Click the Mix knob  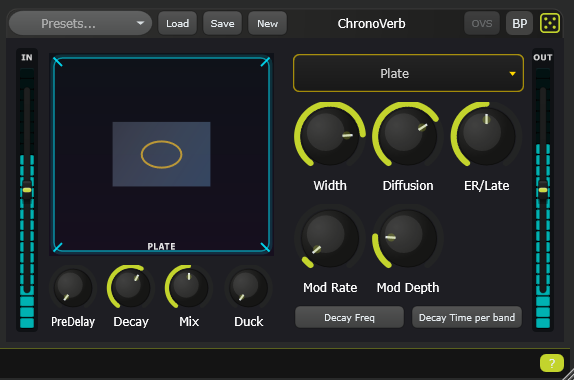(189, 287)
